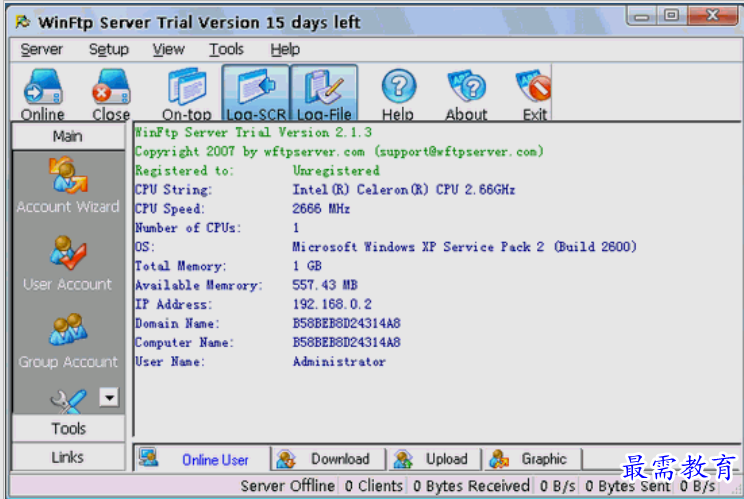This screenshot has width=744, height=499.
Task: Maximize the WinFtp Server window
Action: pos(671,15)
